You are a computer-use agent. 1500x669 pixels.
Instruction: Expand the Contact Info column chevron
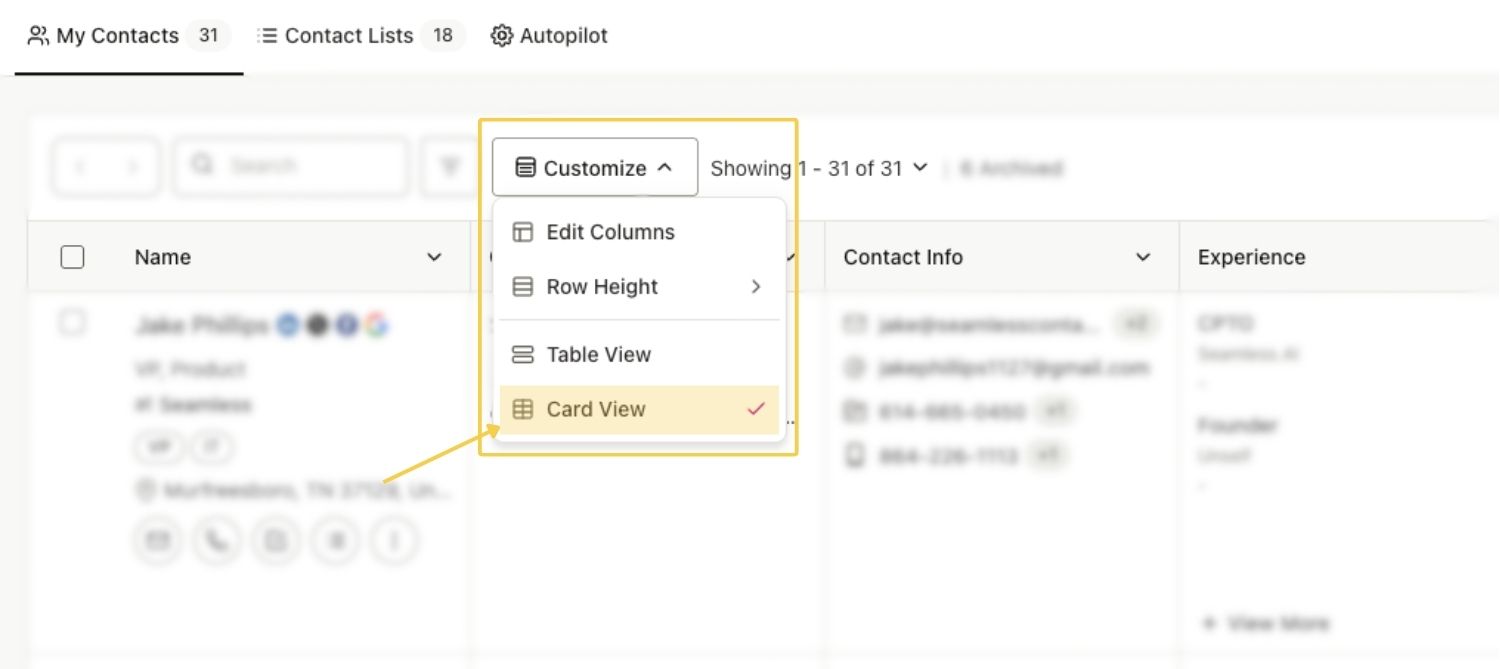coord(1143,257)
